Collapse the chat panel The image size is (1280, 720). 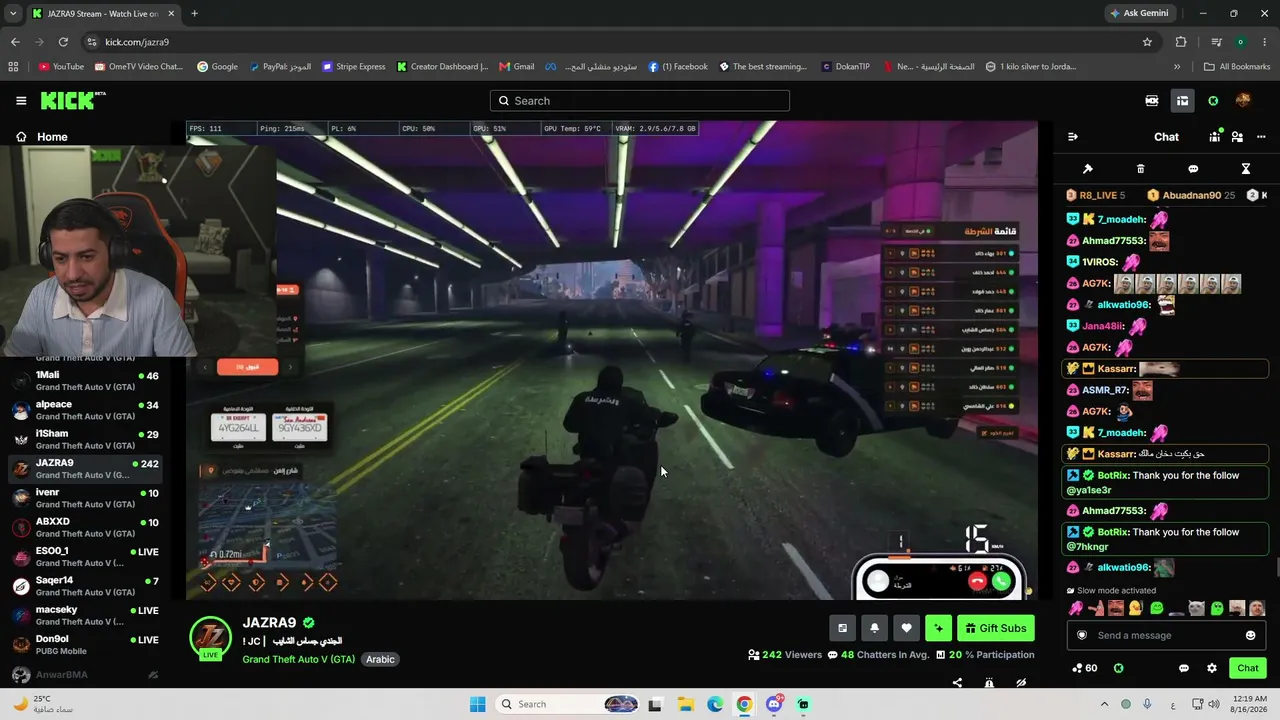[1073, 137]
